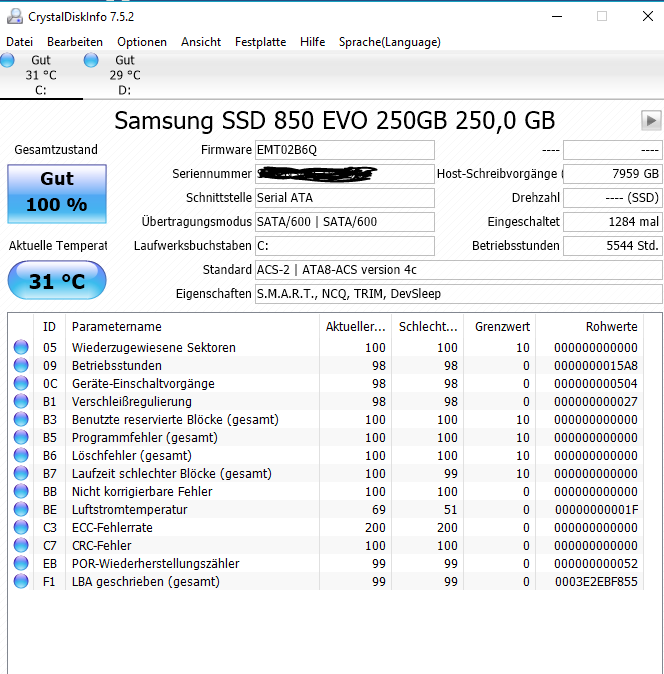The width and height of the screenshot is (664, 674).
Task: Click the Seriennummer field
Action: 345,174
